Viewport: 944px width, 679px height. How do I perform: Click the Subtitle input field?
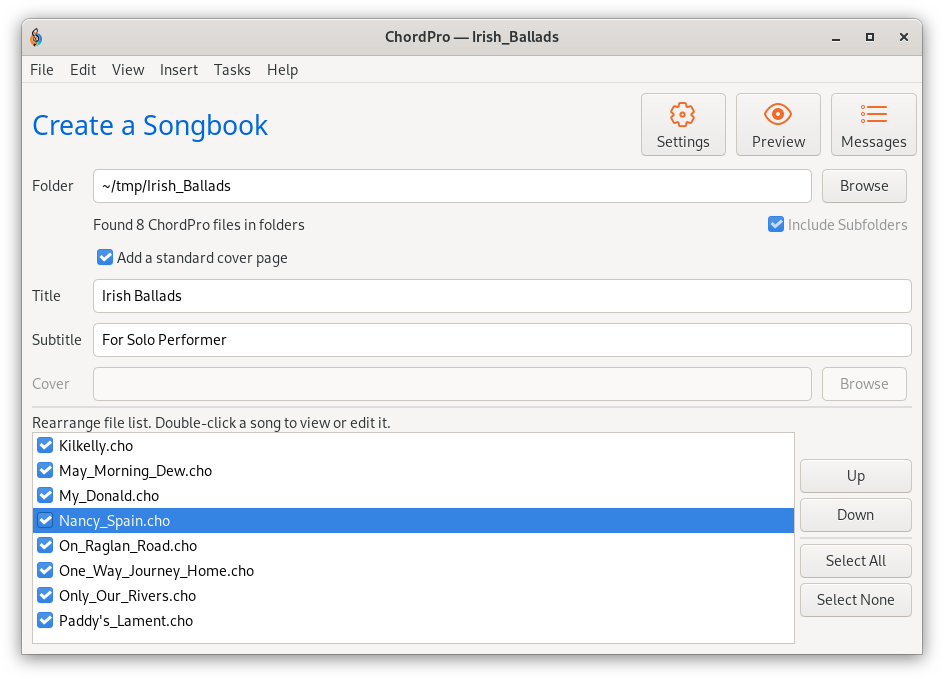[x=502, y=340]
